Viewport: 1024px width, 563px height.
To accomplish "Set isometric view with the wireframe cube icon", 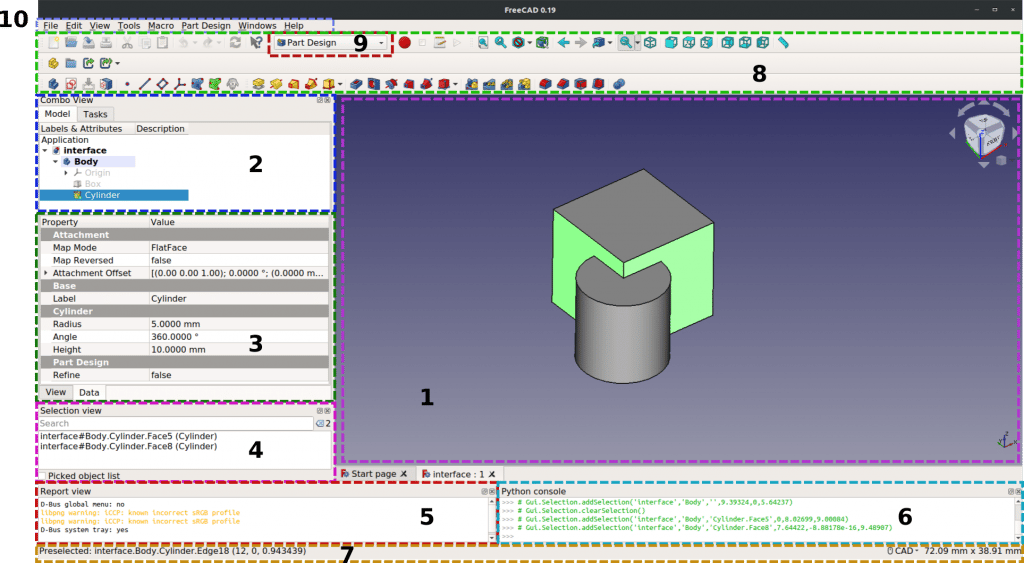I will 650,42.
